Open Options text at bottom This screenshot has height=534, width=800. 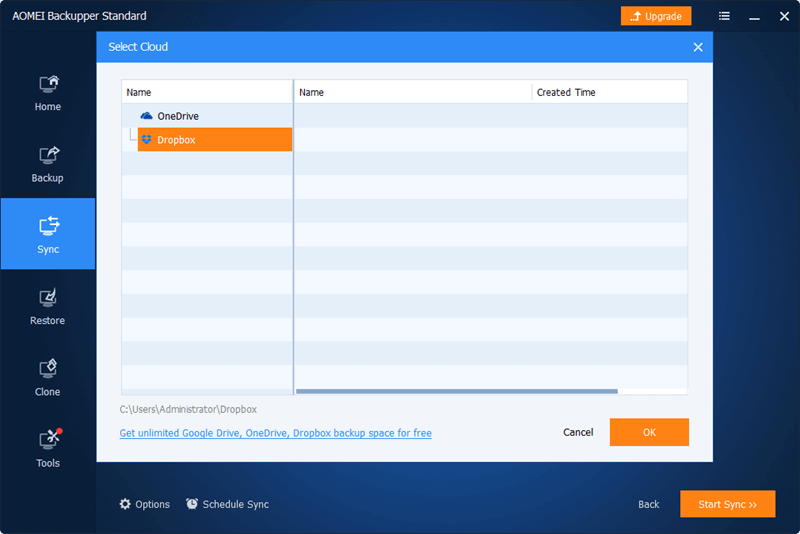153,504
